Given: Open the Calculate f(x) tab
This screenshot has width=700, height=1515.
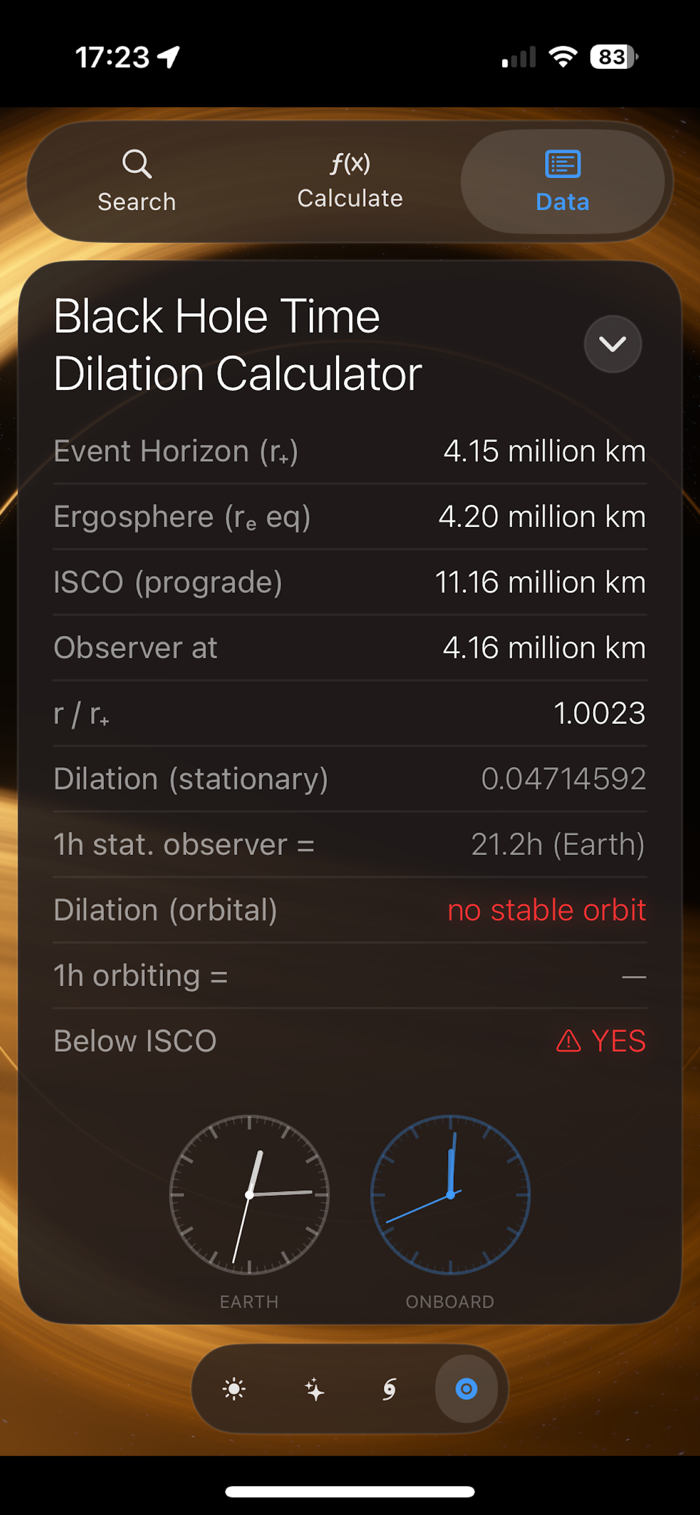Looking at the screenshot, I should click(x=350, y=181).
